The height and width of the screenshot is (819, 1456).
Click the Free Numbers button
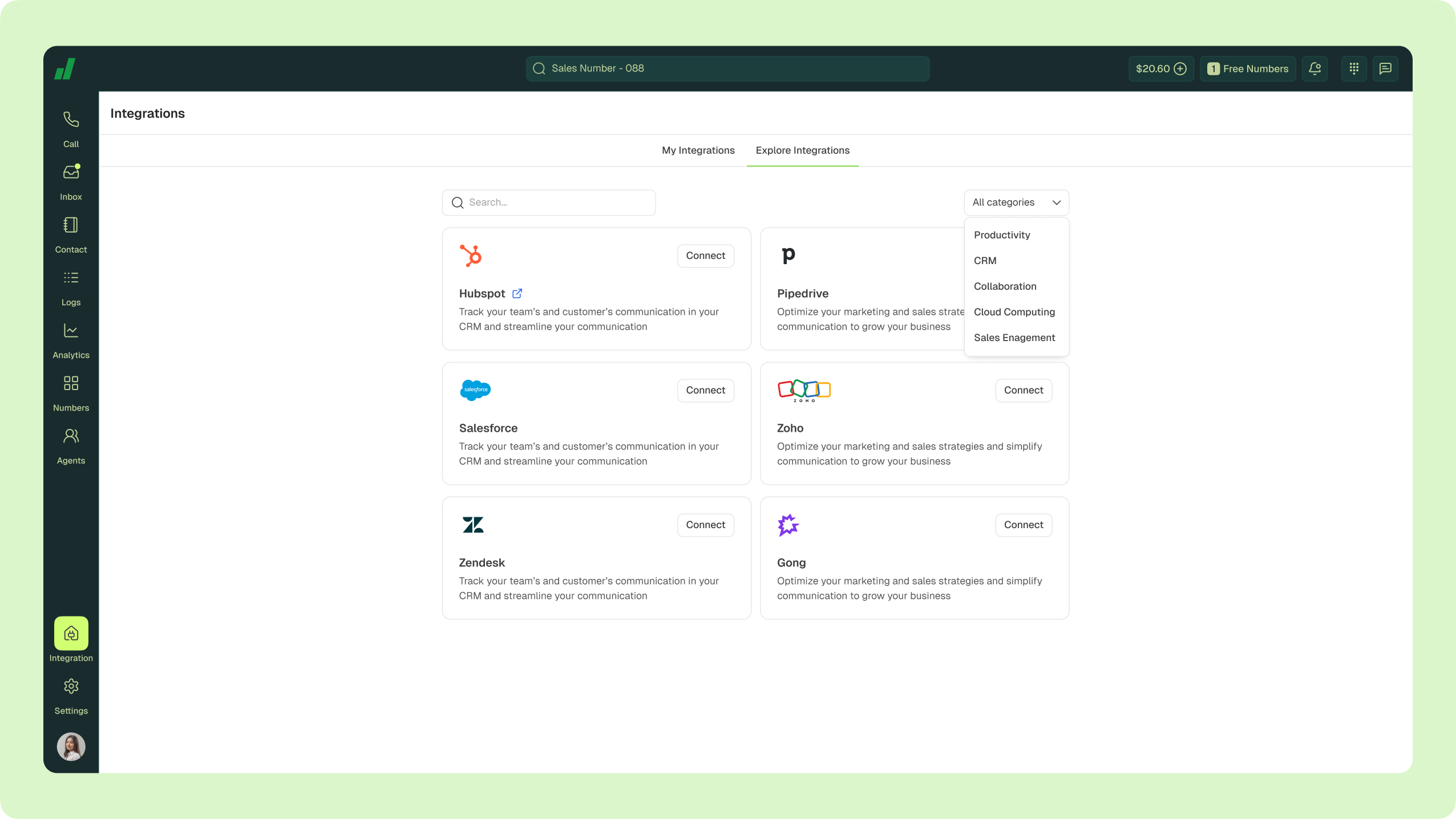tap(1248, 68)
